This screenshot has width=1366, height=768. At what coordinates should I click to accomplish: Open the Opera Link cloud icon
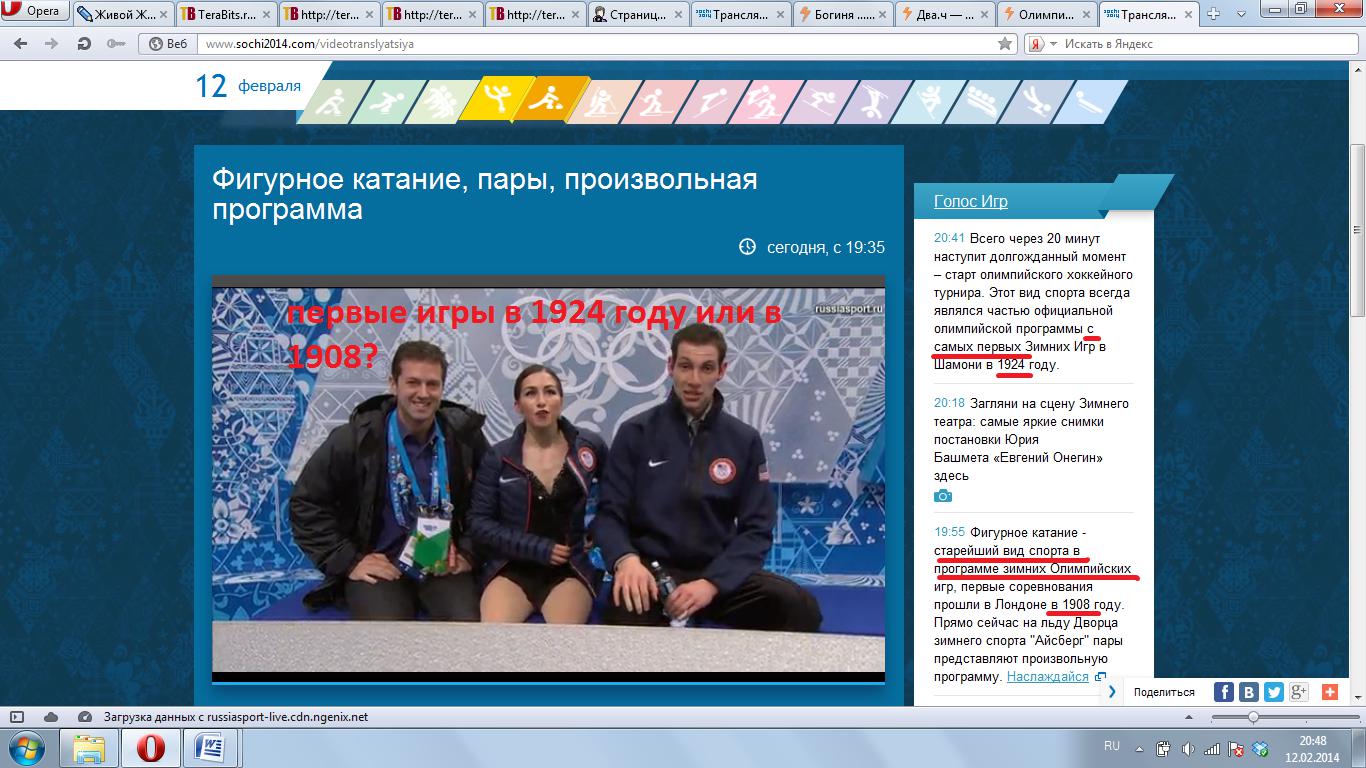(51, 717)
